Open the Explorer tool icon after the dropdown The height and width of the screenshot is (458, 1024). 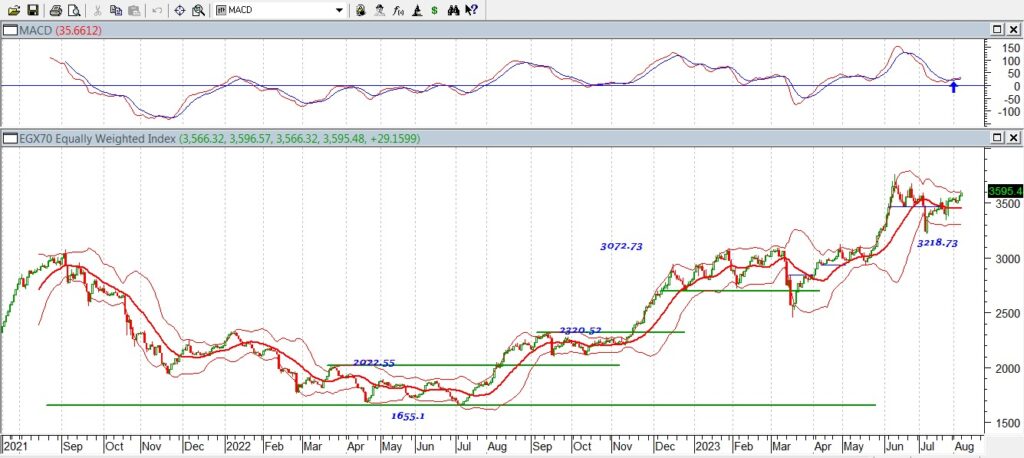(x=361, y=10)
